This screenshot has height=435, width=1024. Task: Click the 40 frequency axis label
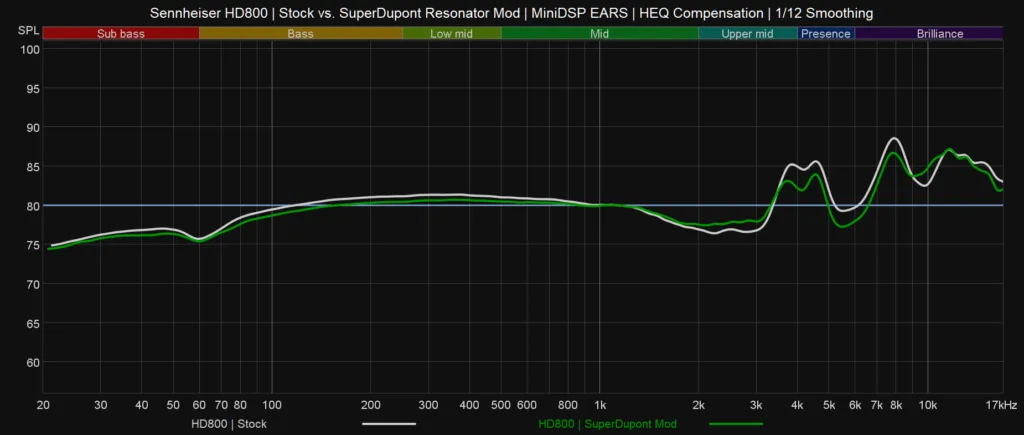tap(142, 406)
